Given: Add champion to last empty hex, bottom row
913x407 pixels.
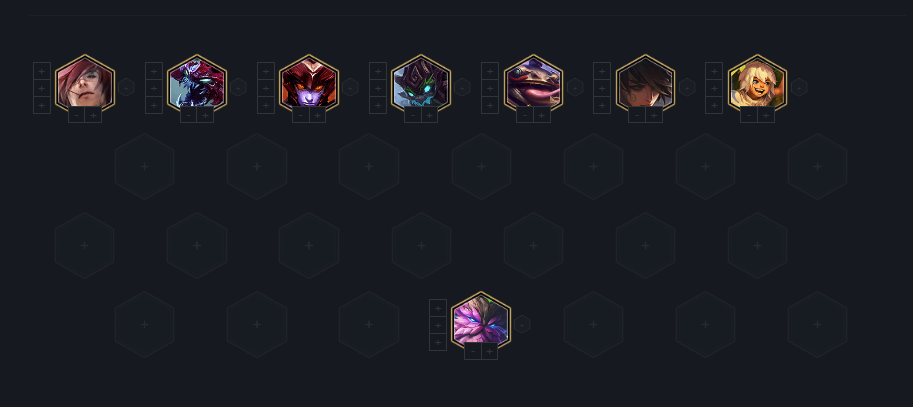Looking at the screenshot, I should pyautogui.click(x=818, y=324).
